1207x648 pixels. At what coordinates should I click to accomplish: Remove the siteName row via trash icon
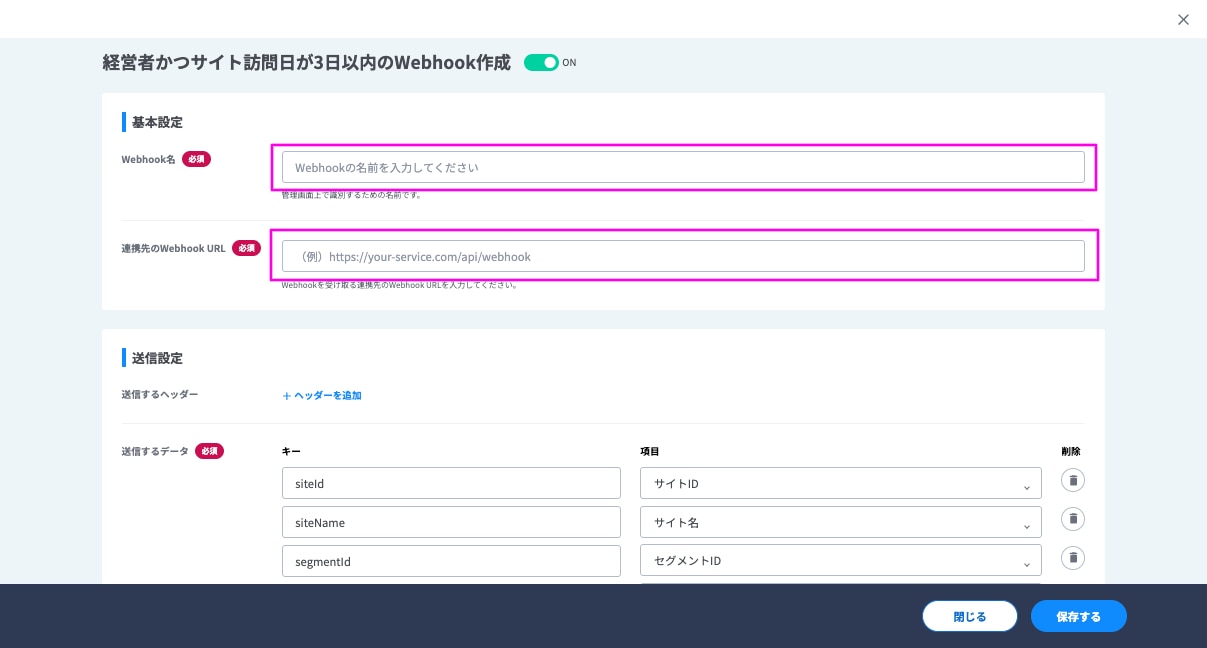click(1073, 519)
